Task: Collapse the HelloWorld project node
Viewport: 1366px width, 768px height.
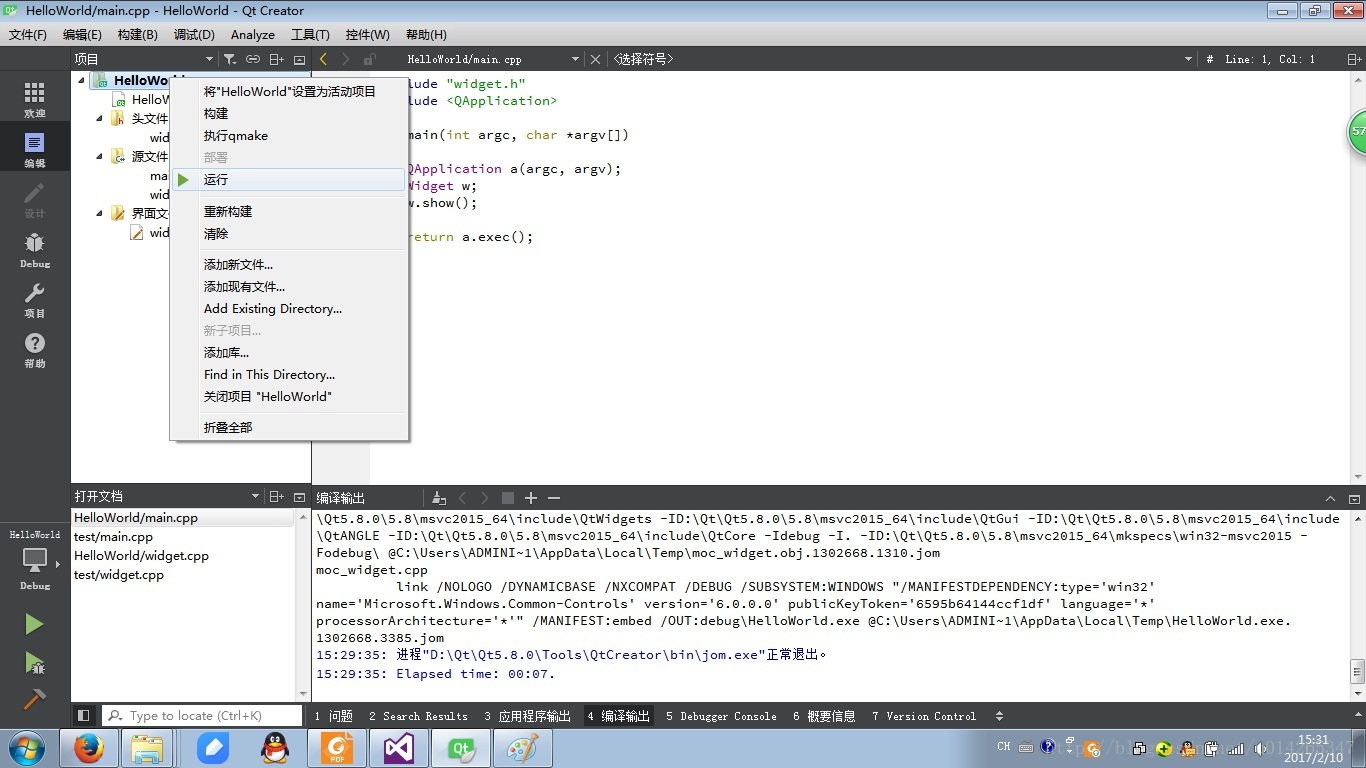Action: pos(81,81)
